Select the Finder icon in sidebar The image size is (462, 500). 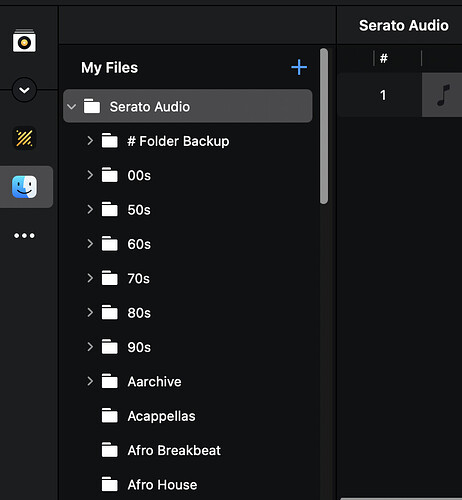(x=24, y=187)
